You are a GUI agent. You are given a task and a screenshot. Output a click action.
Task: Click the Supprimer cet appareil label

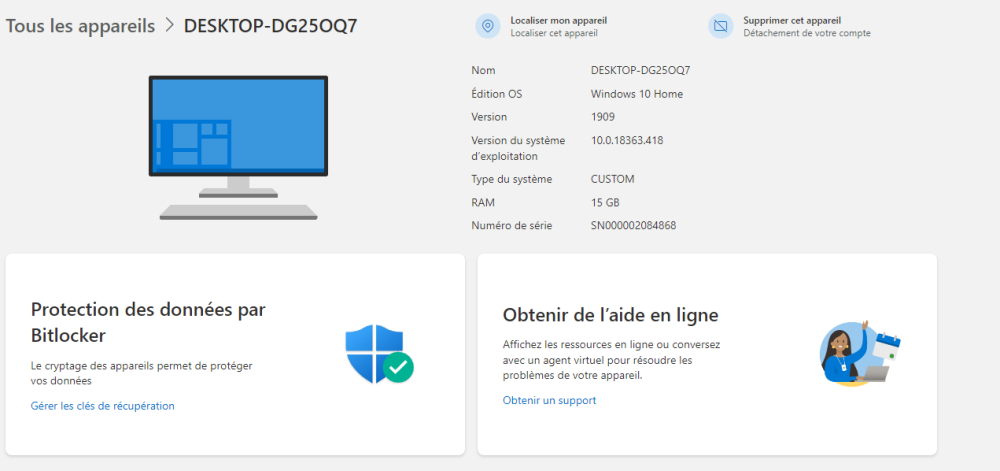click(x=792, y=20)
